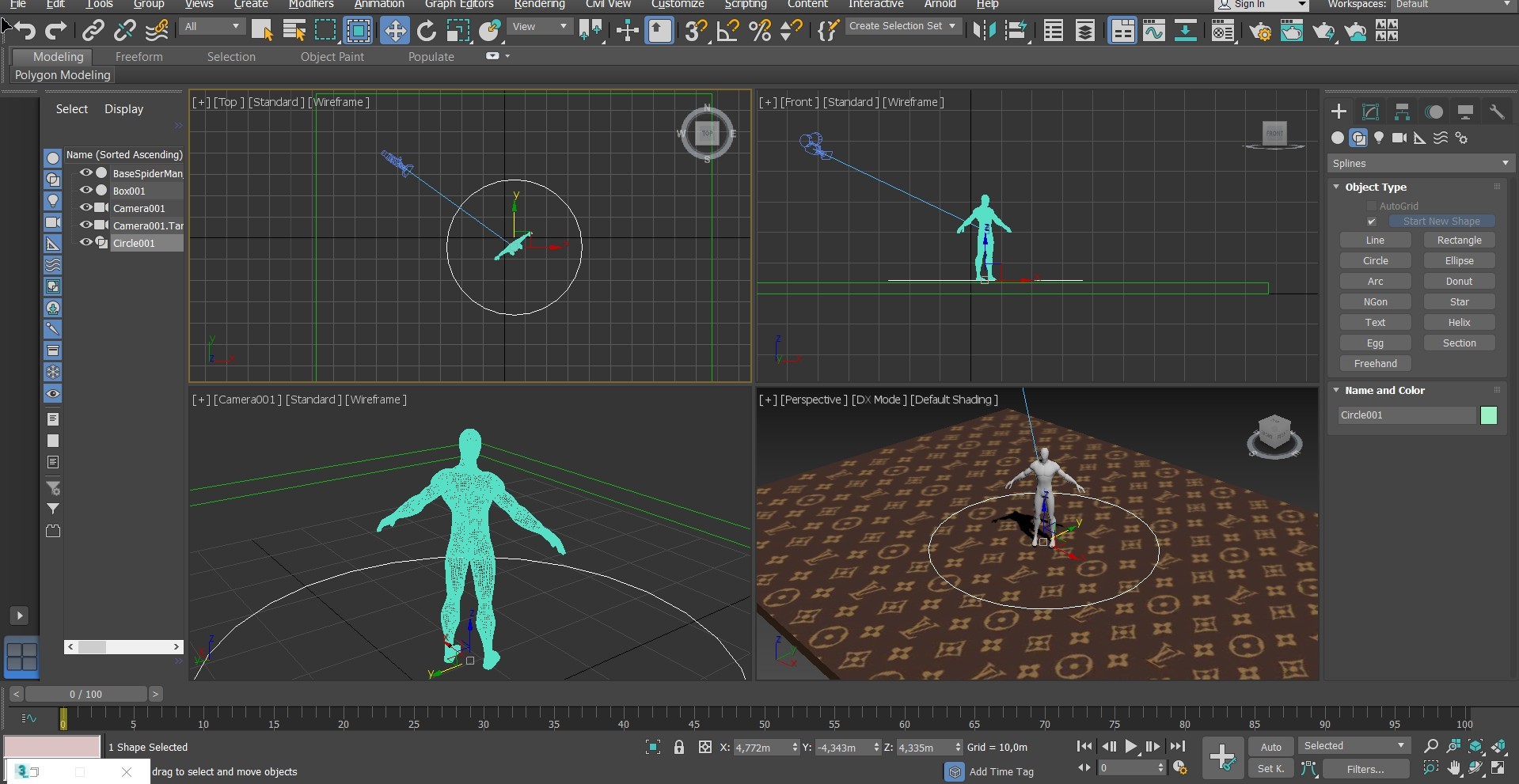Image resolution: width=1519 pixels, height=784 pixels.
Task: Toggle the Angle Snap icon
Action: point(727,31)
